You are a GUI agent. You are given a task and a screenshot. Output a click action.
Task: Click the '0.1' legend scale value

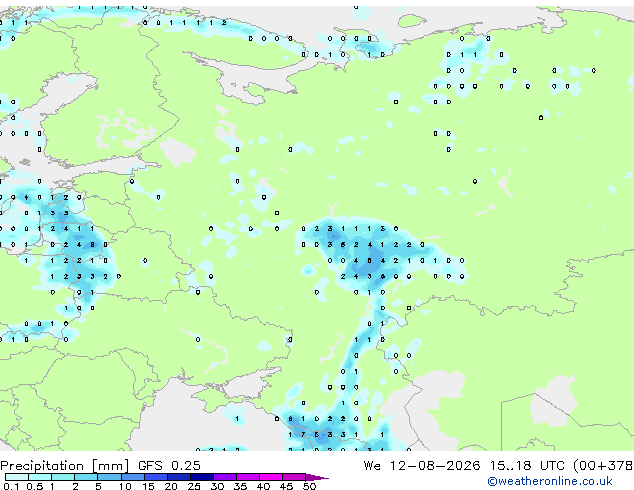coord(11,486)
